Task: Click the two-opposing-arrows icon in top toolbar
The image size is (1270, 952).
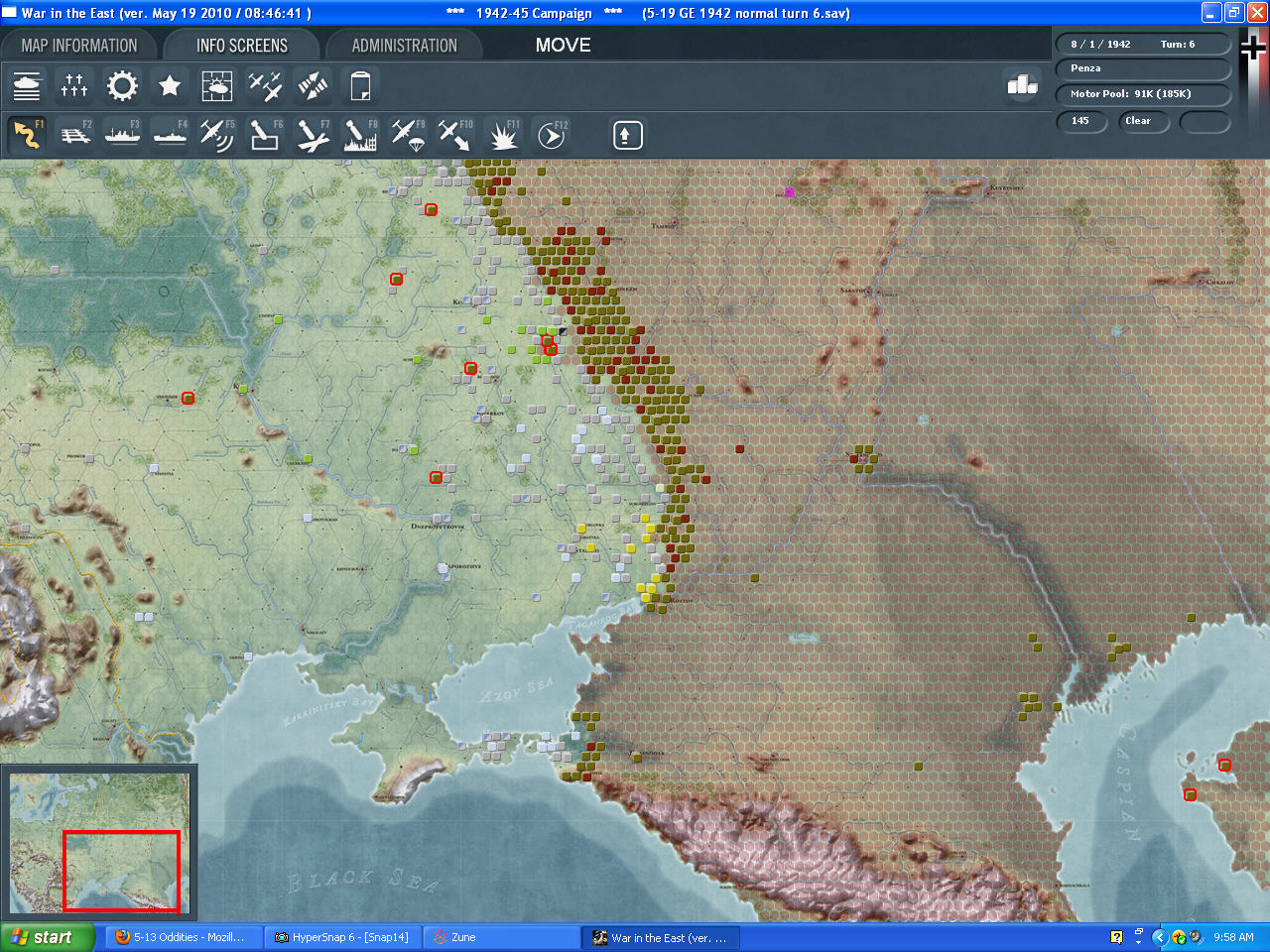Action: coord(313,86)
